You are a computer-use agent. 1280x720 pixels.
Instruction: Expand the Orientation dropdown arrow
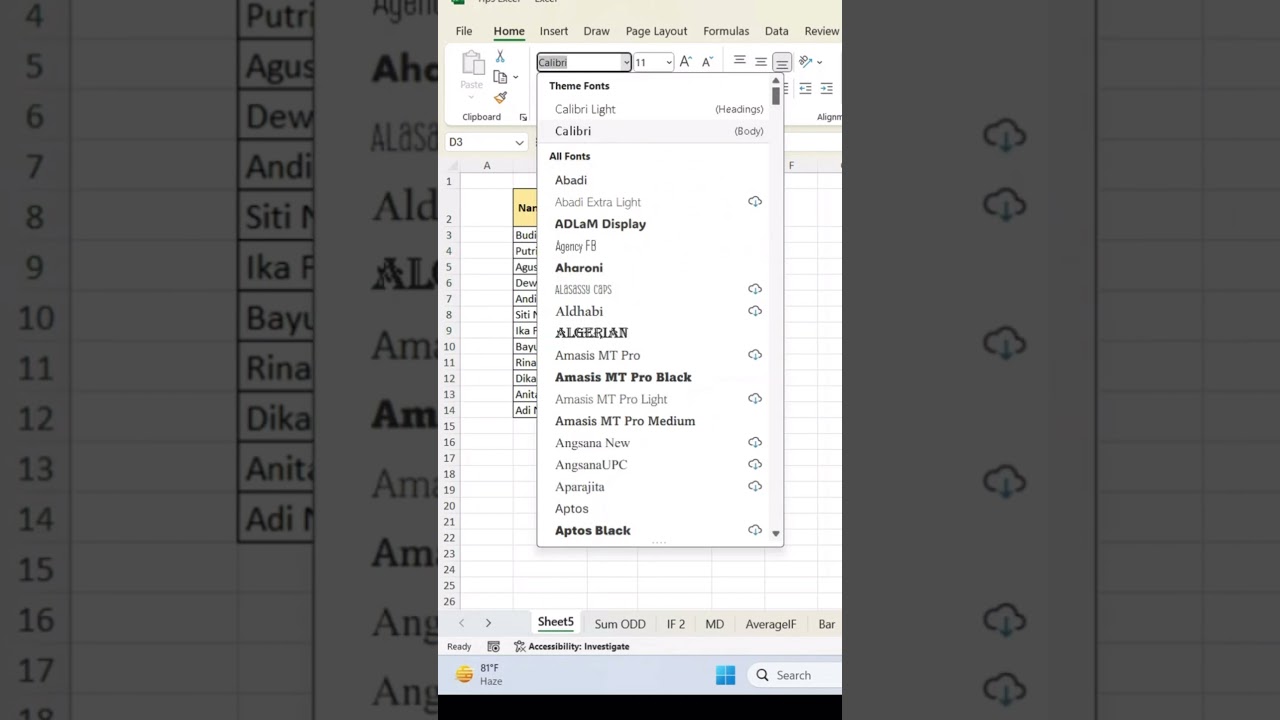(818, 62)
